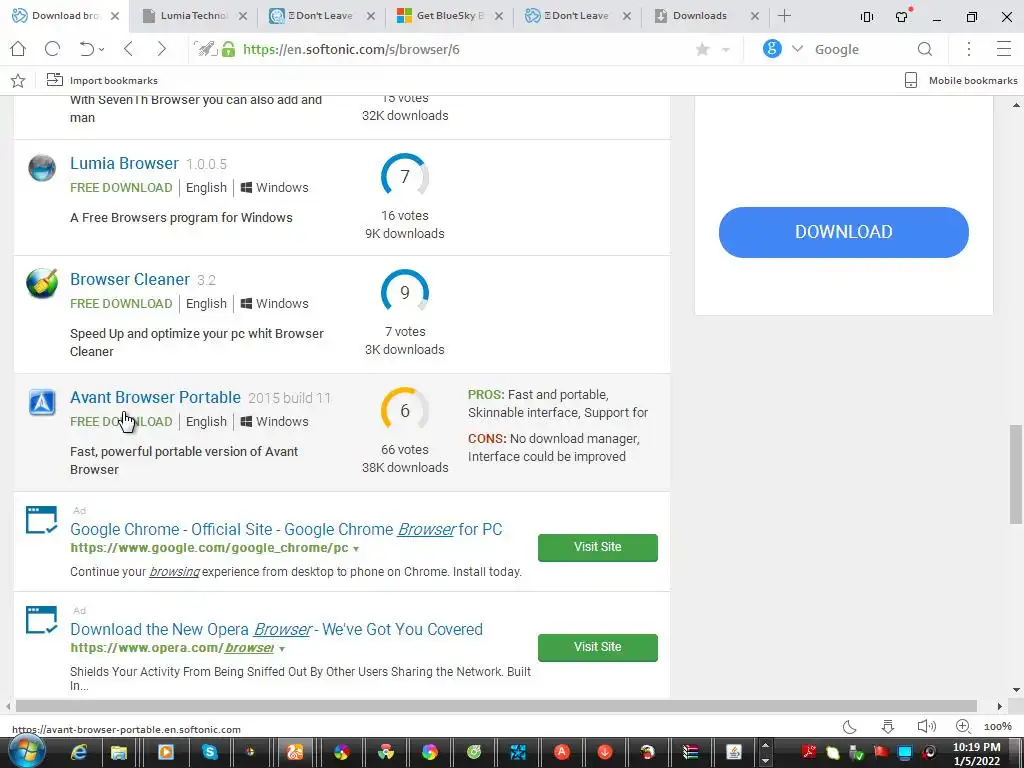
Task: Expand the Opera ad URL arrow
Action: click(x=282, y=648)
